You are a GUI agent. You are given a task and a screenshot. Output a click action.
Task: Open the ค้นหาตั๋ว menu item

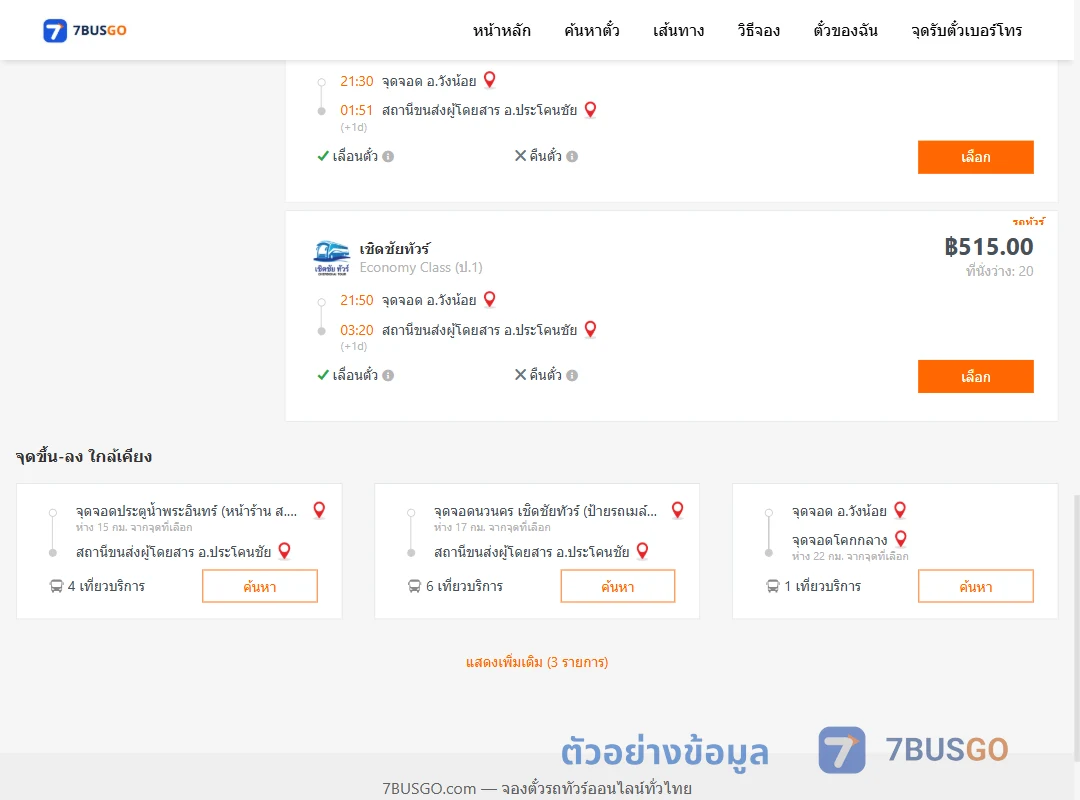(x=592, y=30)
